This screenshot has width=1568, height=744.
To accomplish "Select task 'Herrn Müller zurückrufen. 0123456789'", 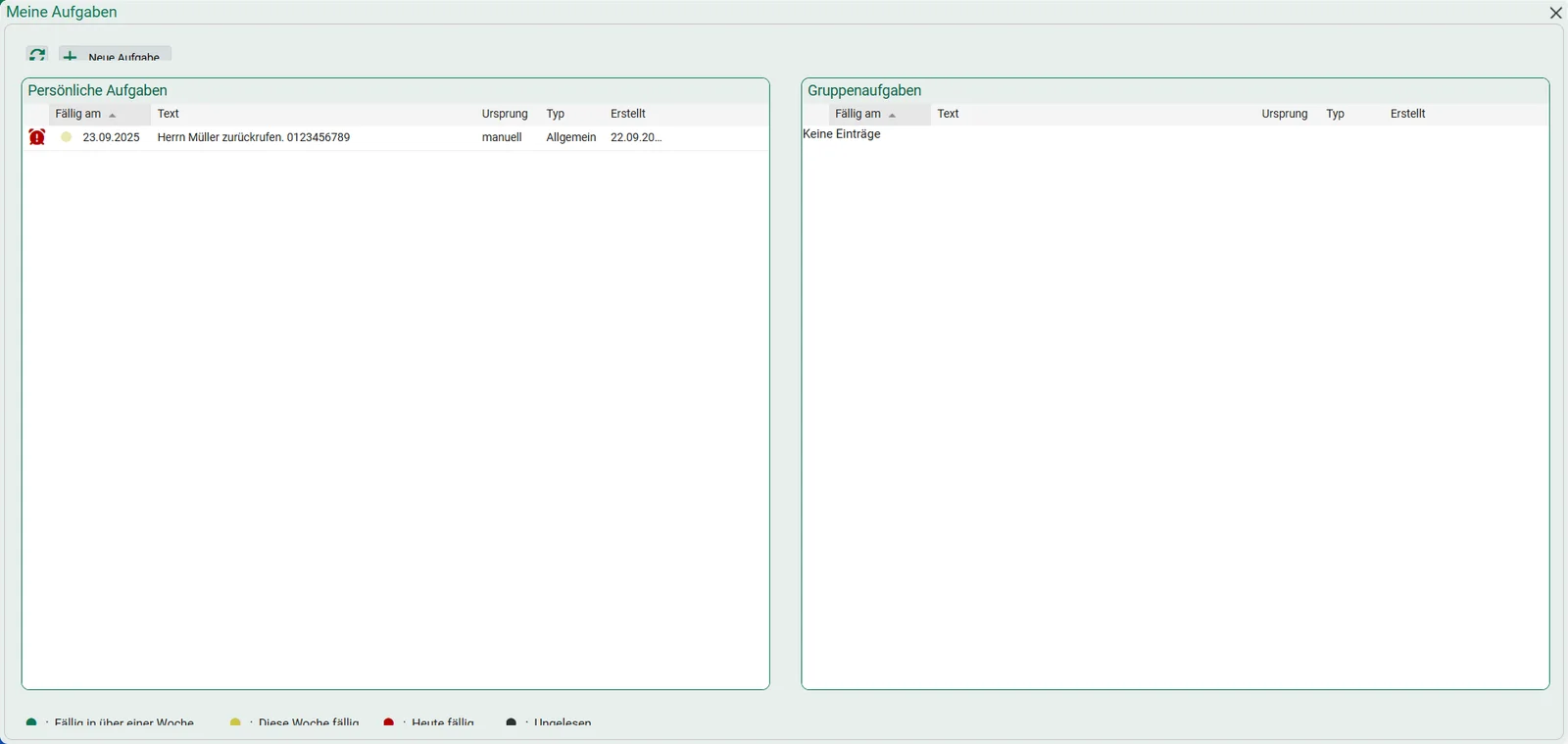I will (x=254, y=137).
